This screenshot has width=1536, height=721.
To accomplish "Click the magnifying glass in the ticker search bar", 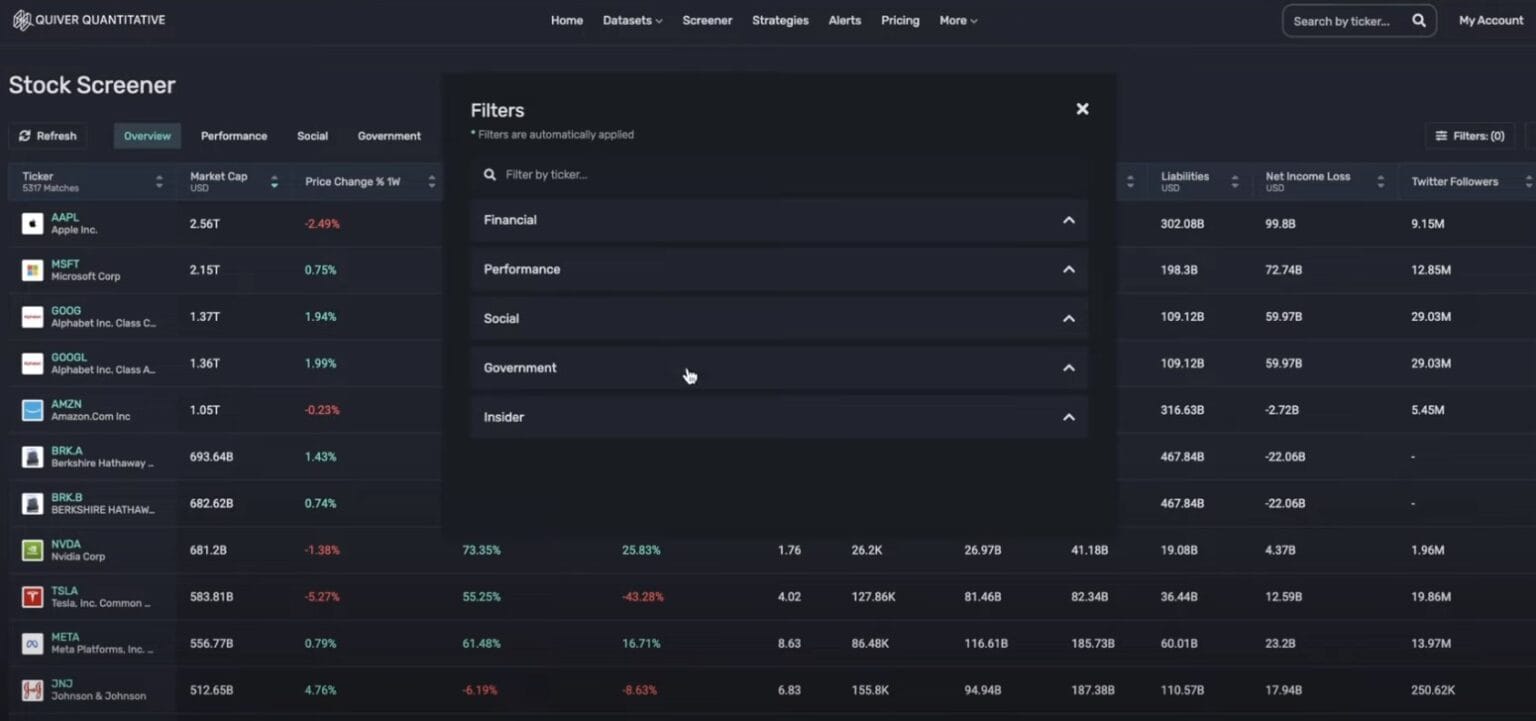I will pyautogui.click(x=1419, y=20).
